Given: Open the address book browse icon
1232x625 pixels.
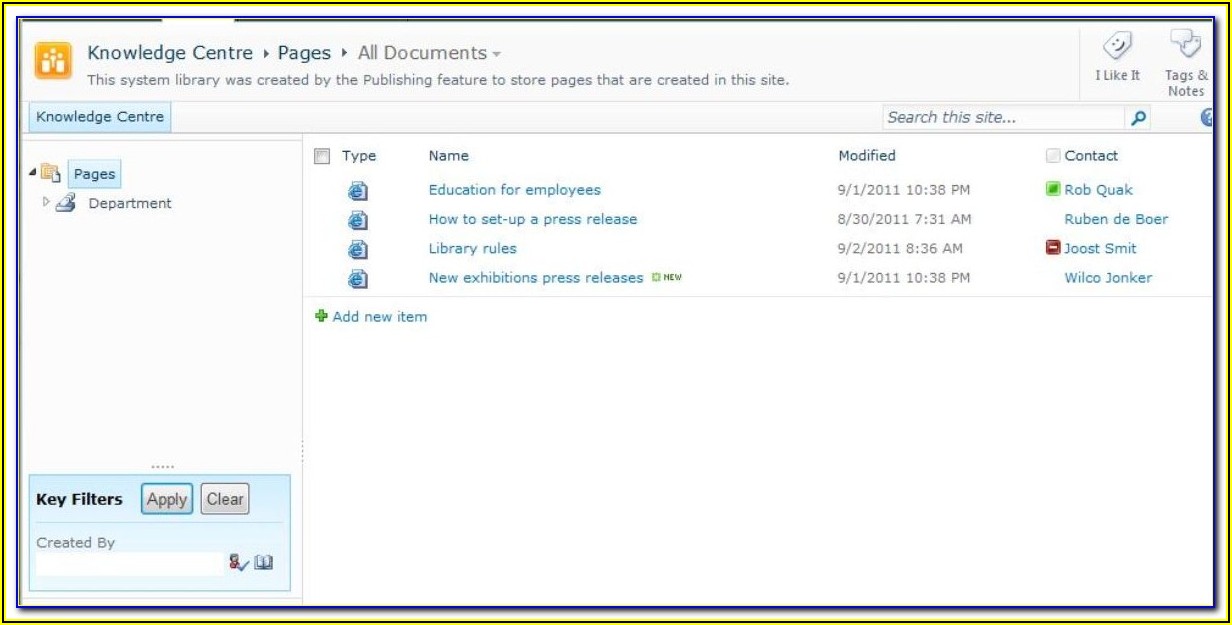Looking at the screenshot, I should (263, 563).
